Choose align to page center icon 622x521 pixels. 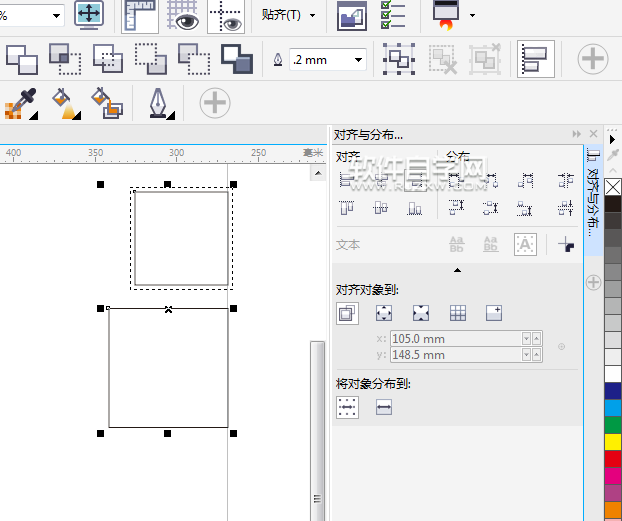[421, 313]
